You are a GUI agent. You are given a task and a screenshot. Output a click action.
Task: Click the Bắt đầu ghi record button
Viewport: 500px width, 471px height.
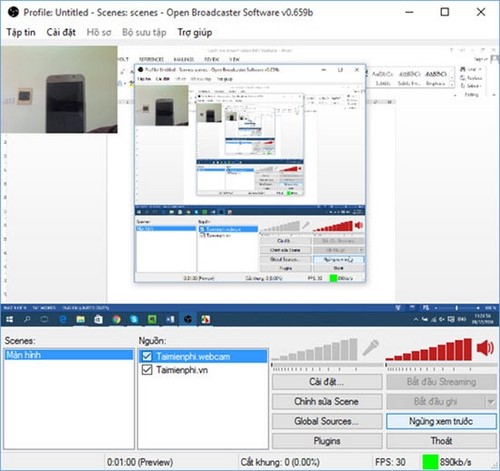point(436,402)
